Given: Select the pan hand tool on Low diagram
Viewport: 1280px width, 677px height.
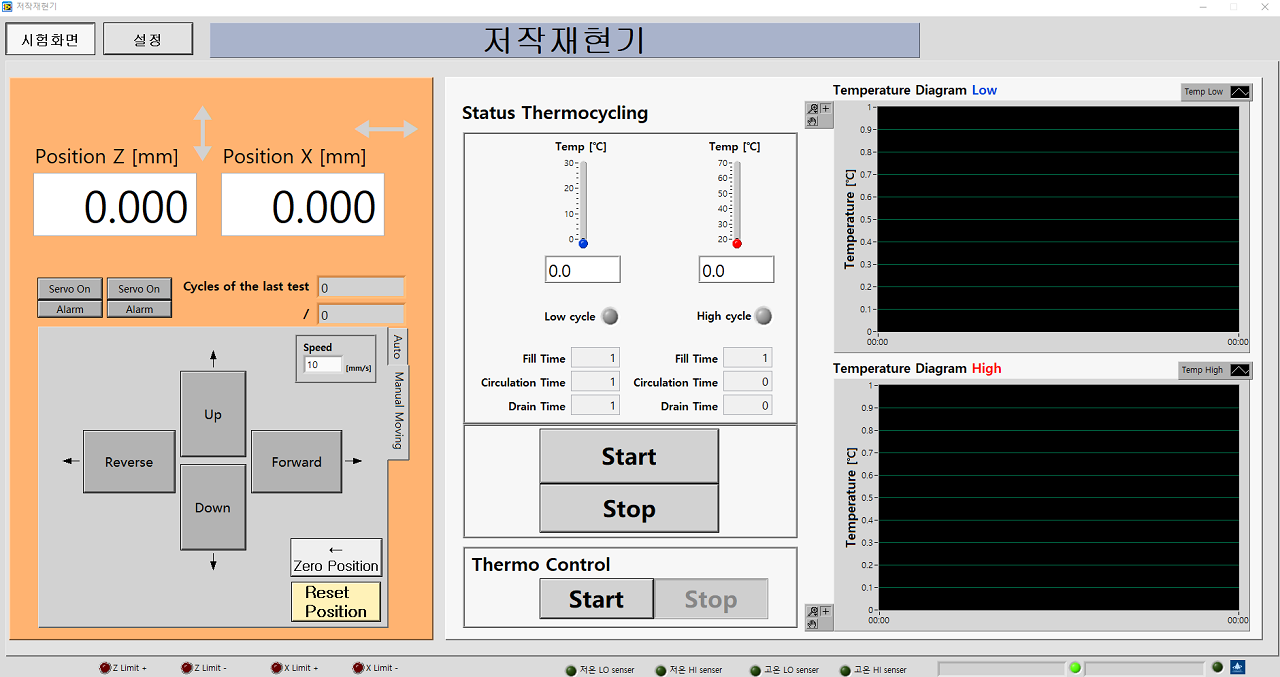Looking at the screenshot, I should (x=813, y=121).
